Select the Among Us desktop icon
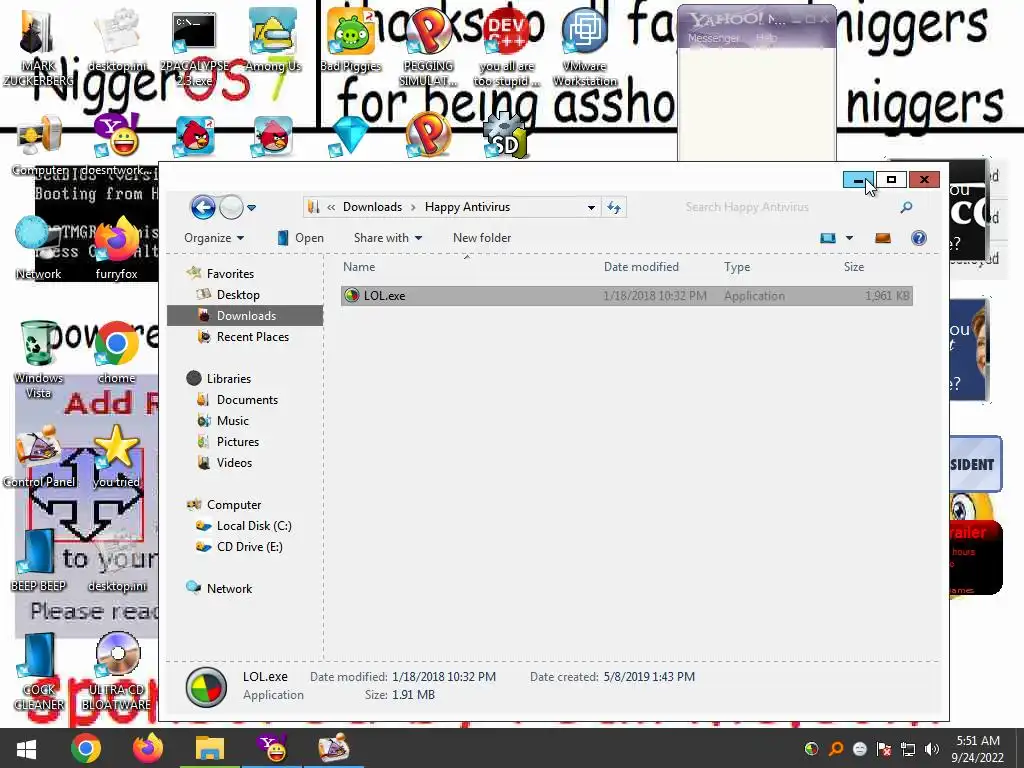Image resolution: width=1024 pixels, height=768 pixels. (273, 39)
